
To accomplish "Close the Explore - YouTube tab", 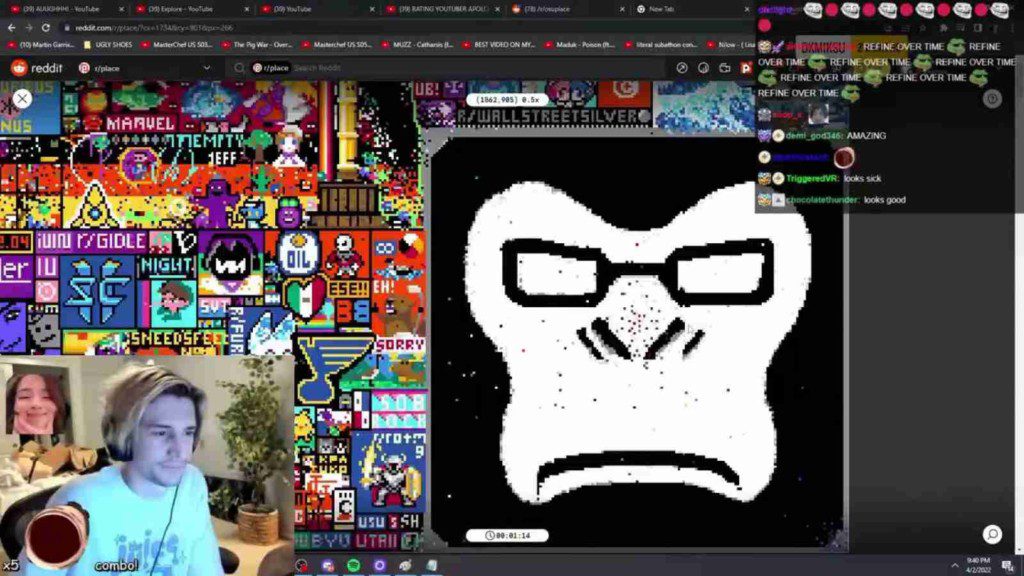I will point(247,9).
